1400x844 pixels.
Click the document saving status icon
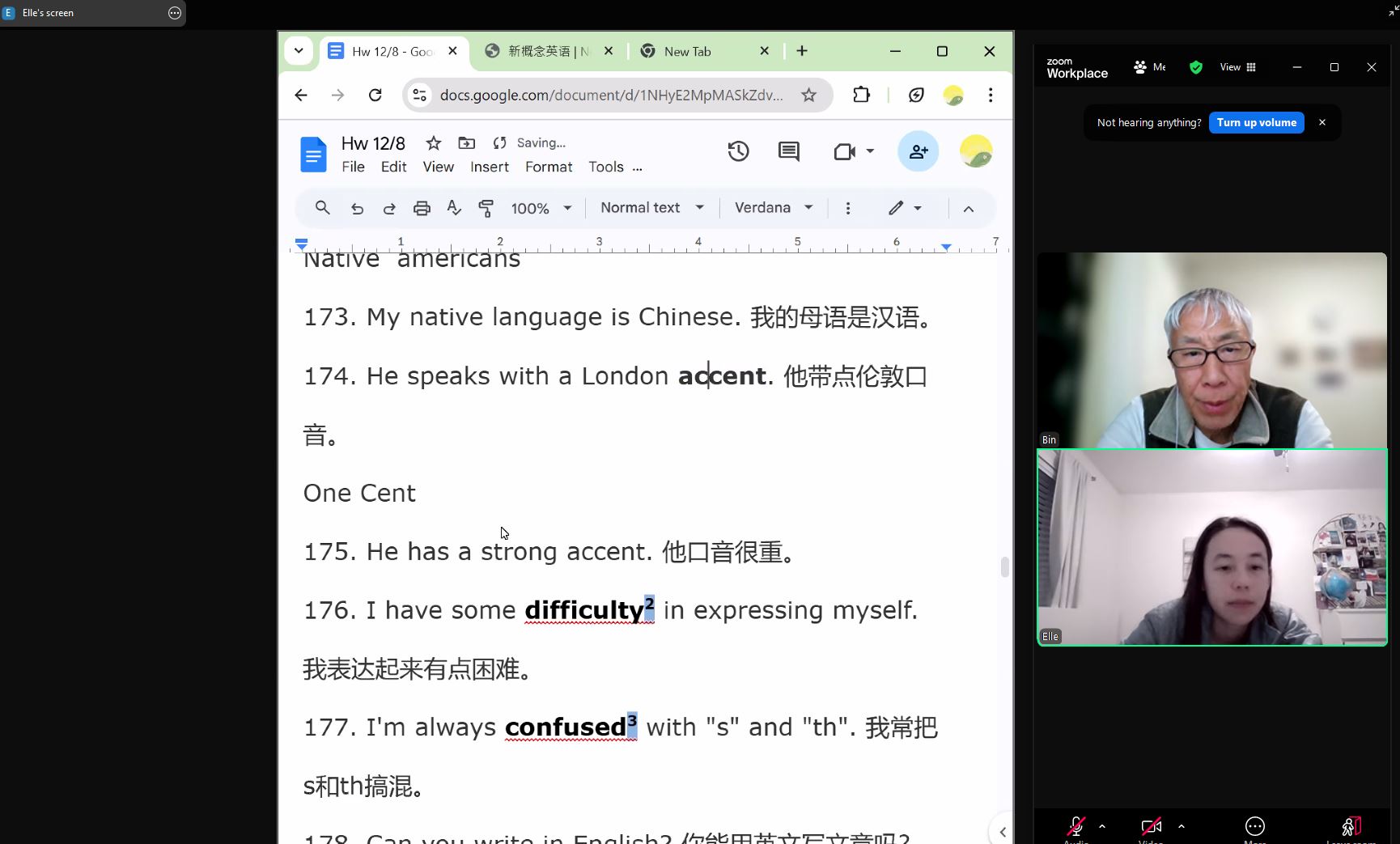pyautogui.click(x=499, y=143)
